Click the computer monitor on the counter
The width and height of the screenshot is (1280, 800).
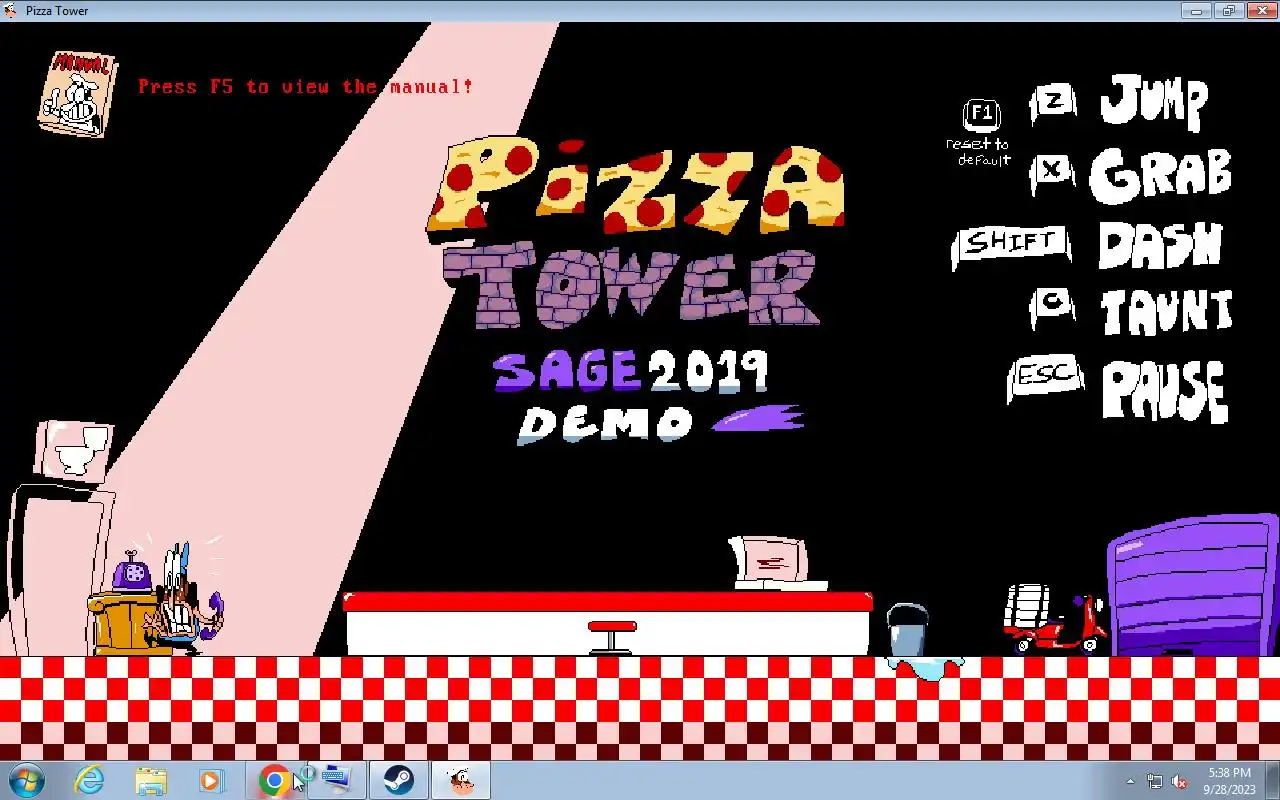770,562
